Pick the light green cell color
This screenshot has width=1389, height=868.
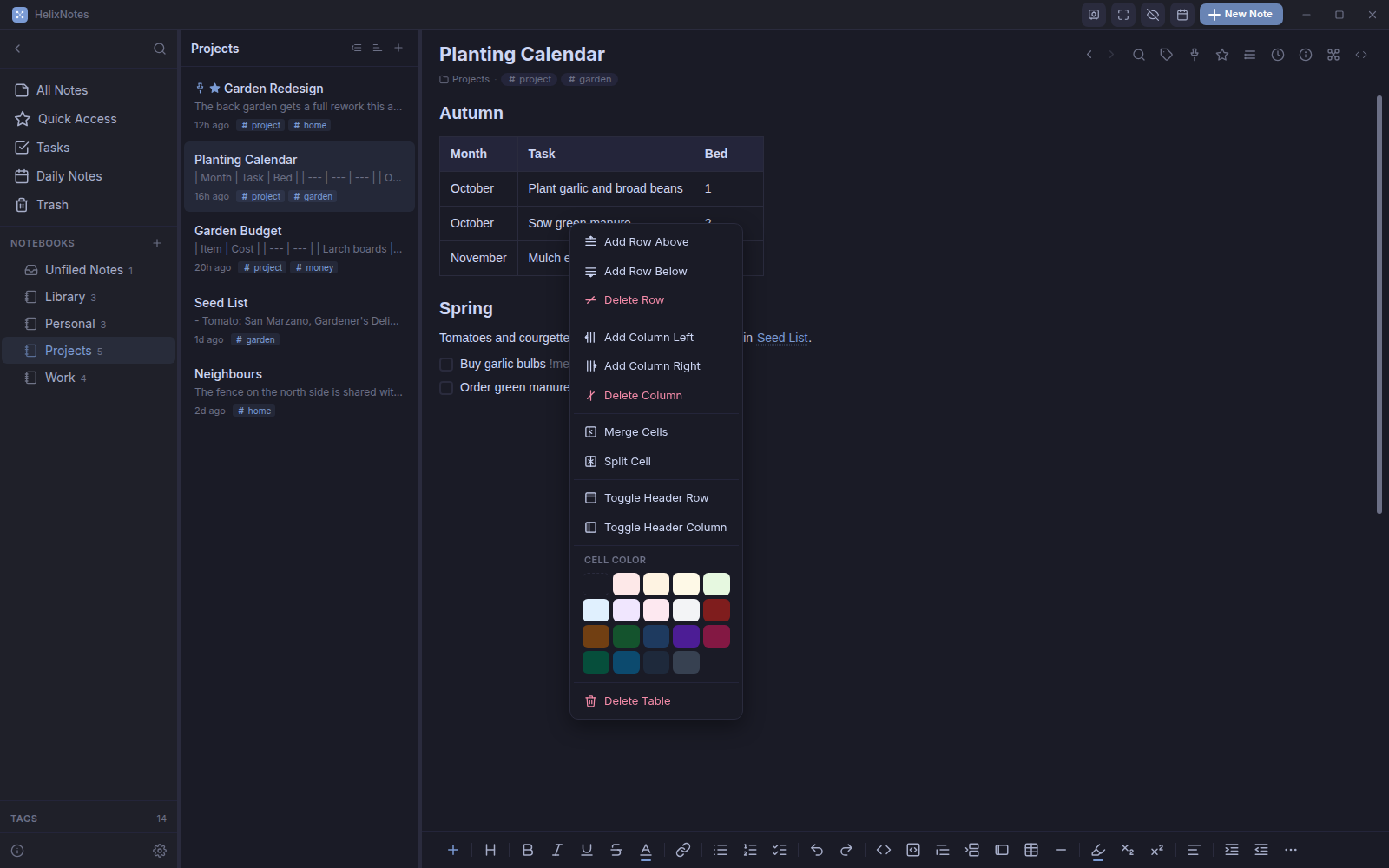717,584
